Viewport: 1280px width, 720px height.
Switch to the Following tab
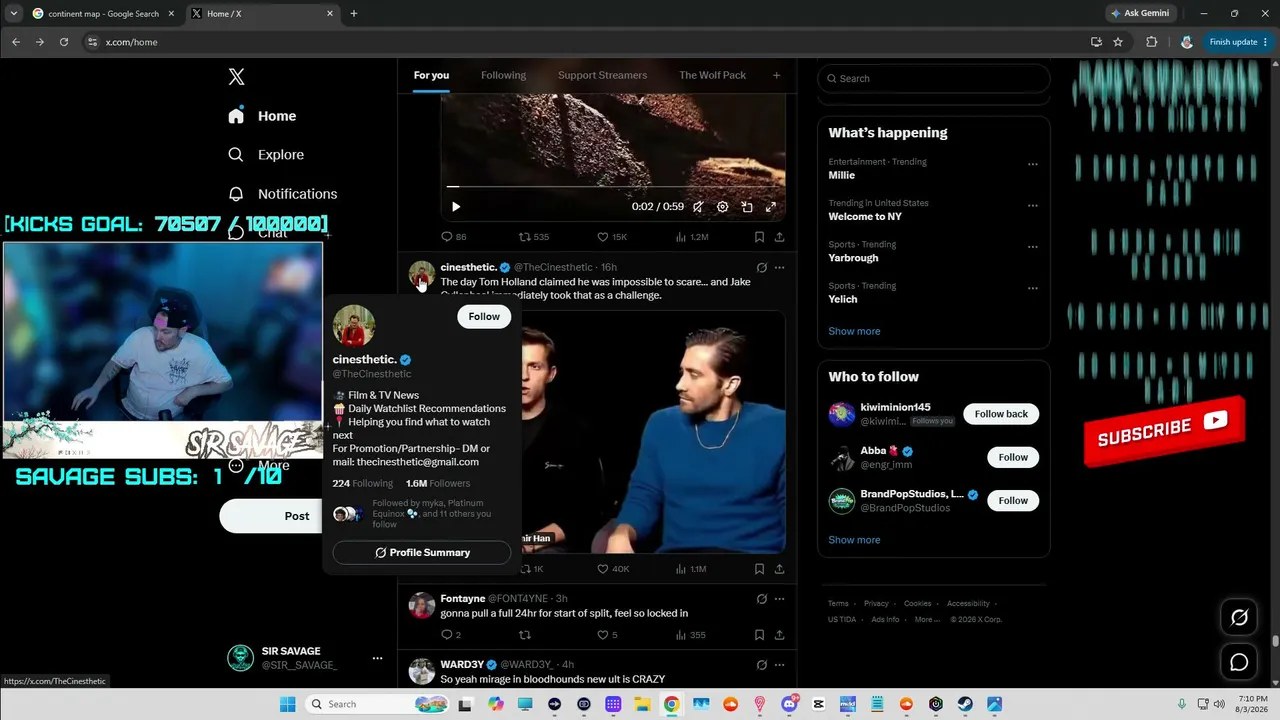point(503,75)
